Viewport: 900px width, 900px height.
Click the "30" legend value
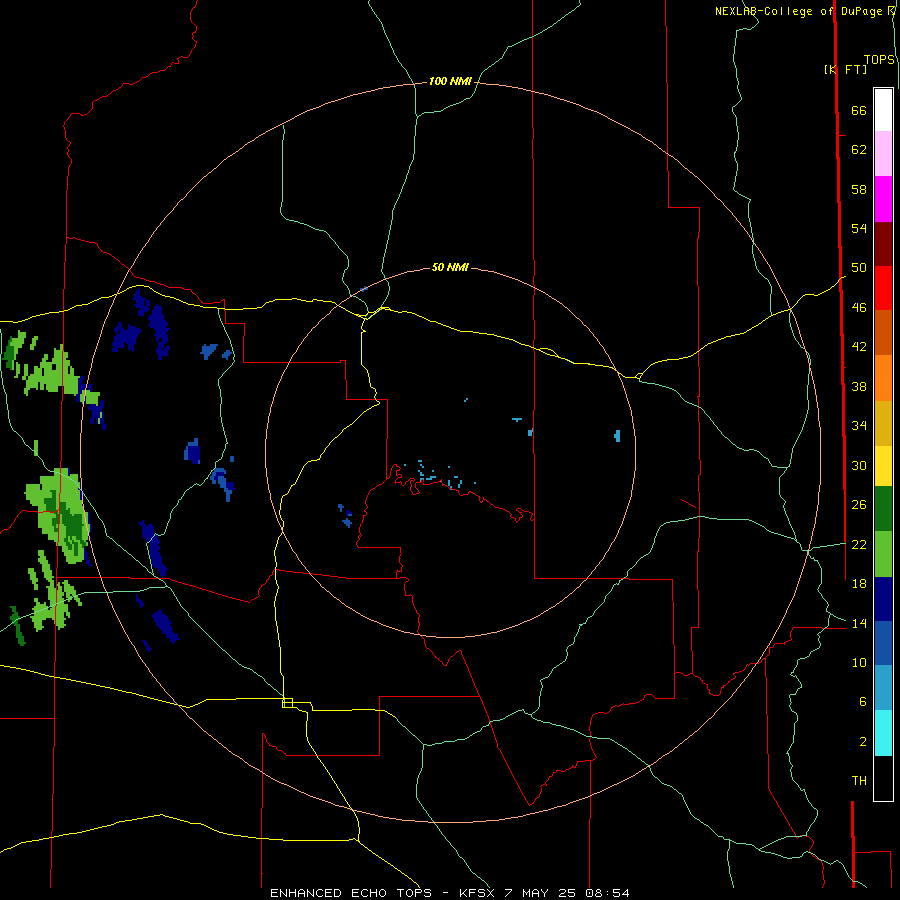[859, 465]
